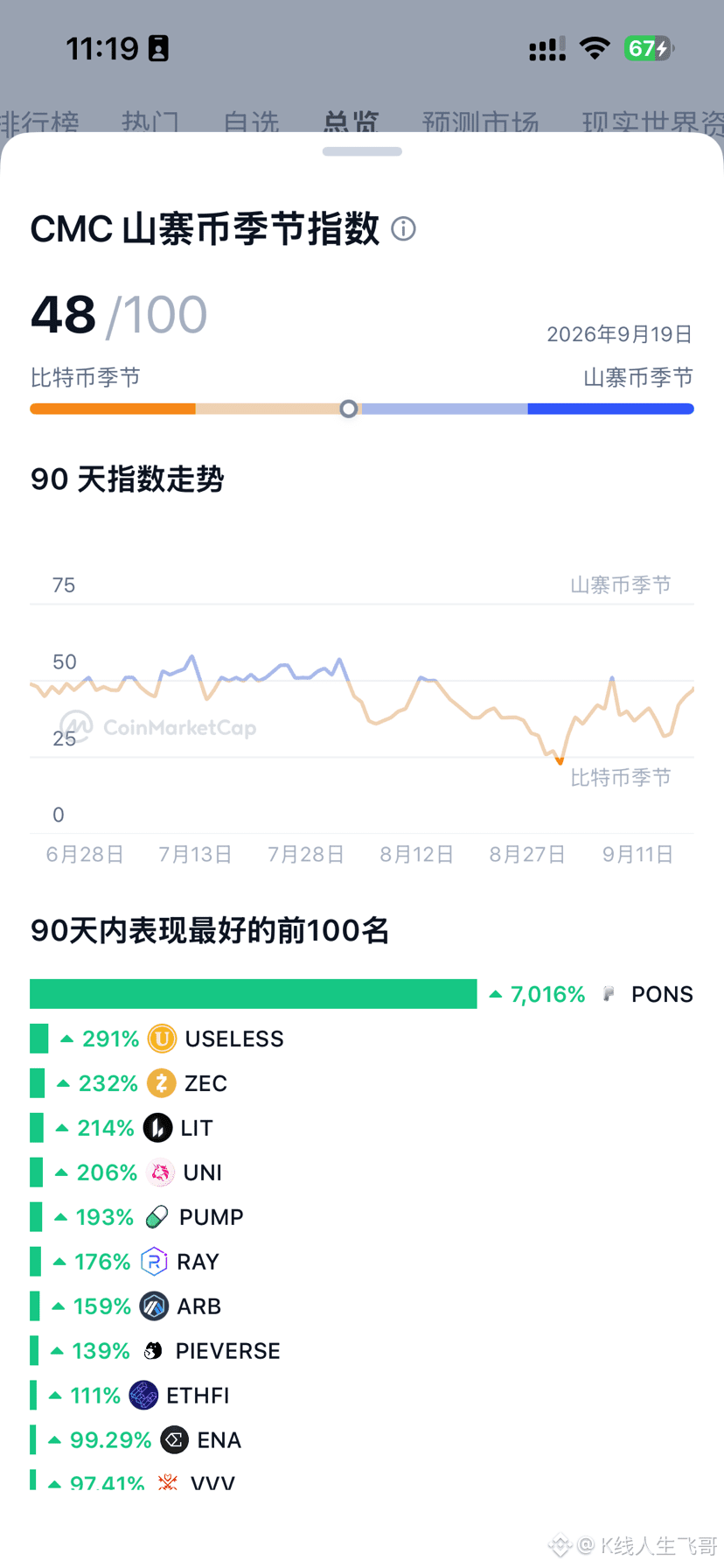
Task: Open the PONS coin entry
Action: click(647, 994)
